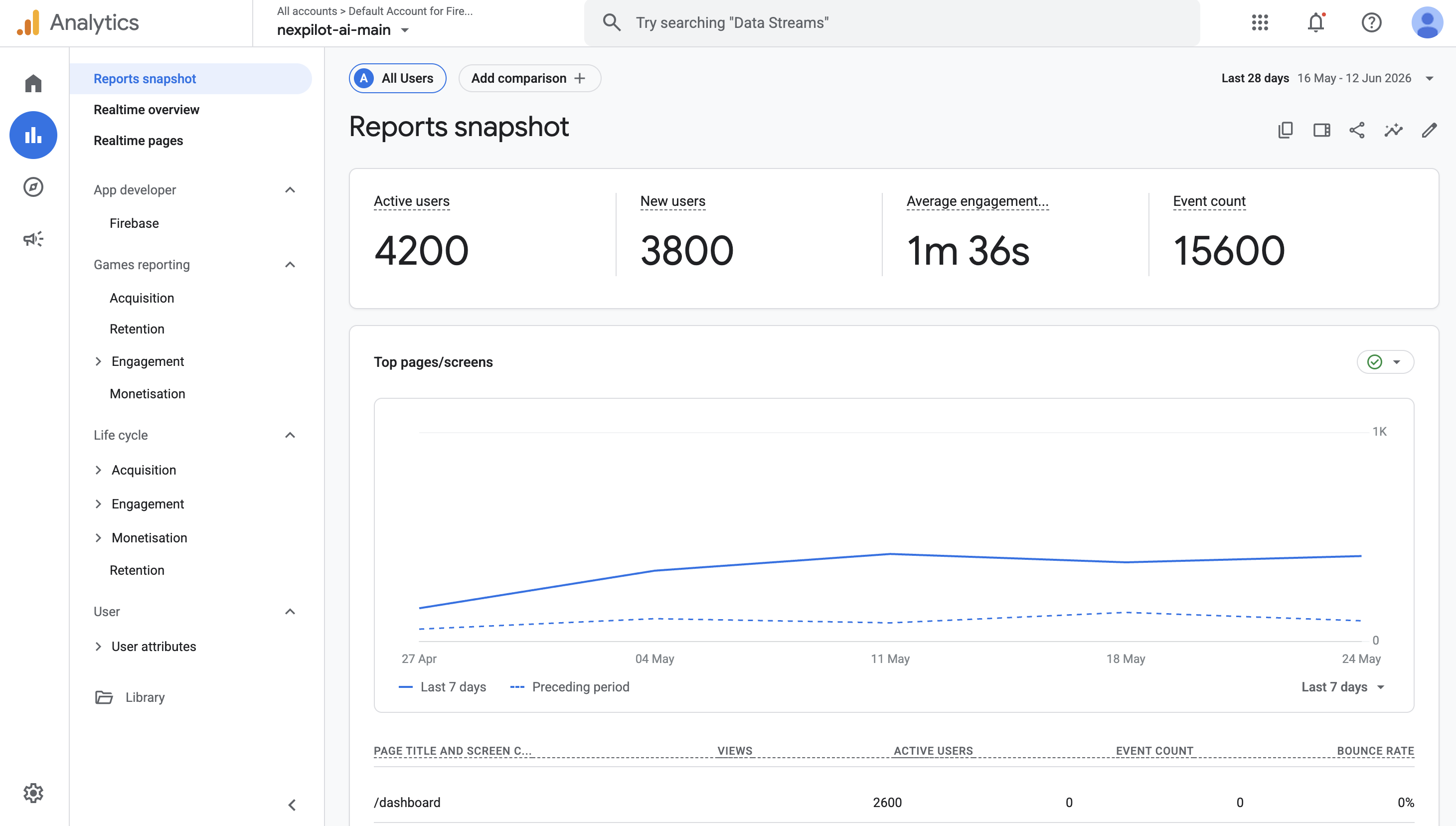Open the Insights sparkline icon
The image size is (1456, 826).
[1393, 131]
